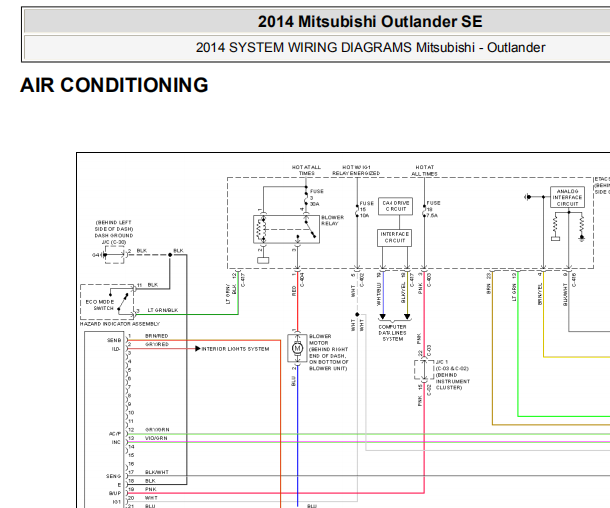Click the 'LT GRN/BLK' label at switch pin 3
The width and height of the screenshot is (610, 508).
pyautogui.click(x=163, y=310)
